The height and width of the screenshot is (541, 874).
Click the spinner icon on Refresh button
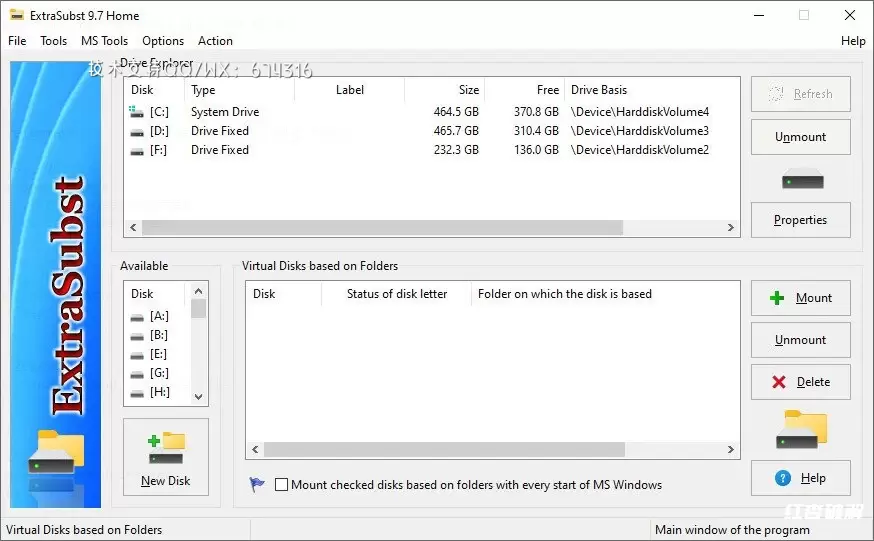(x=776, y=94)
